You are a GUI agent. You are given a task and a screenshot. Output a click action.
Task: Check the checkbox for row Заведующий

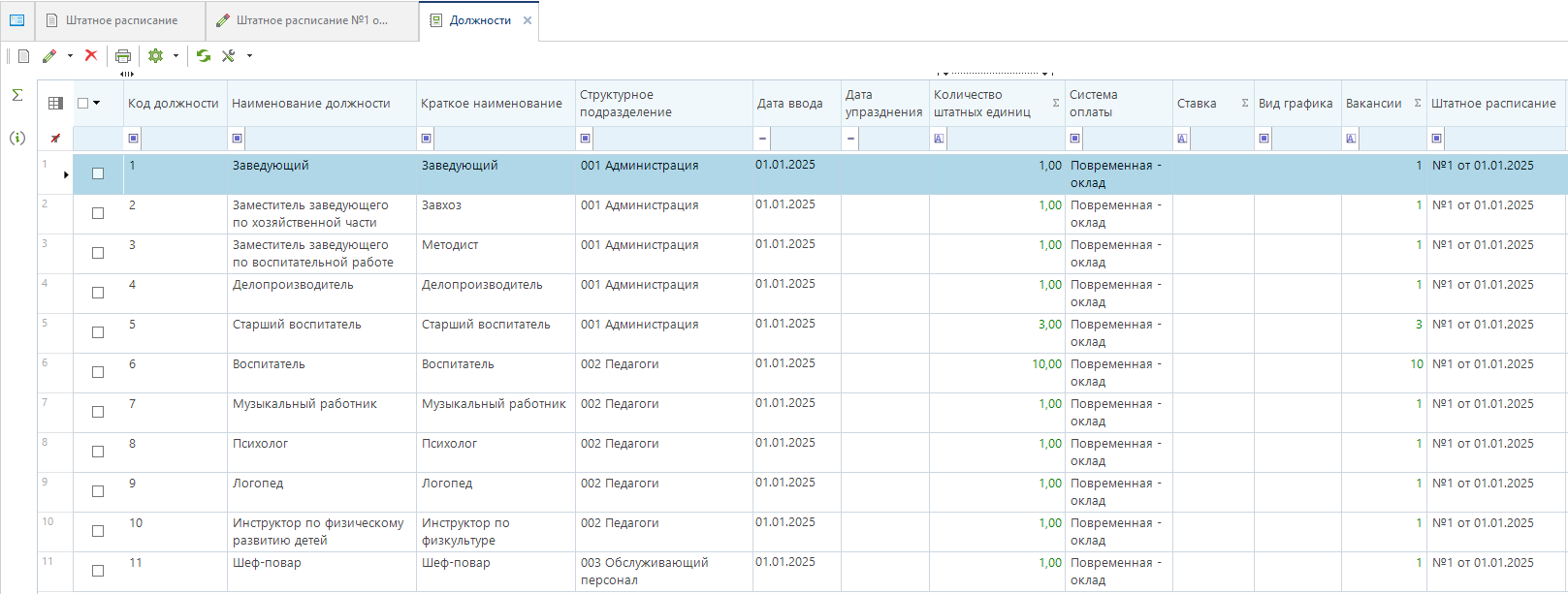[98, 173]
